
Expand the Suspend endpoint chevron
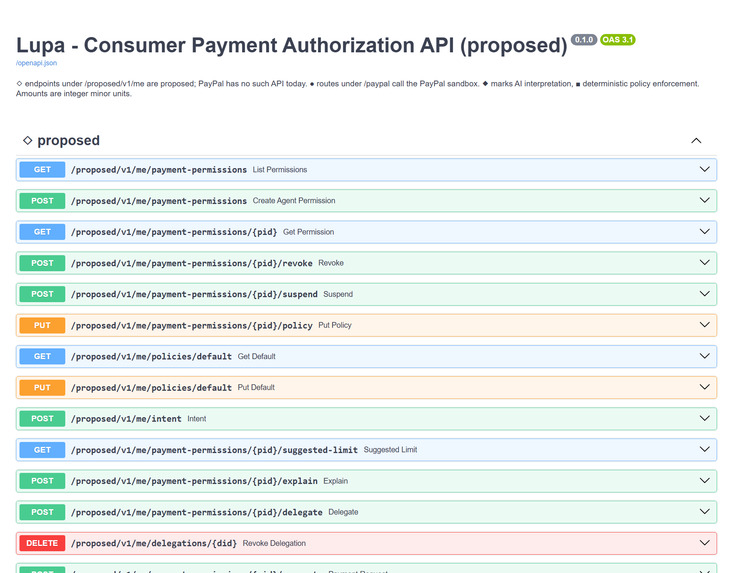pyautogui.click(x=704, y=294)
